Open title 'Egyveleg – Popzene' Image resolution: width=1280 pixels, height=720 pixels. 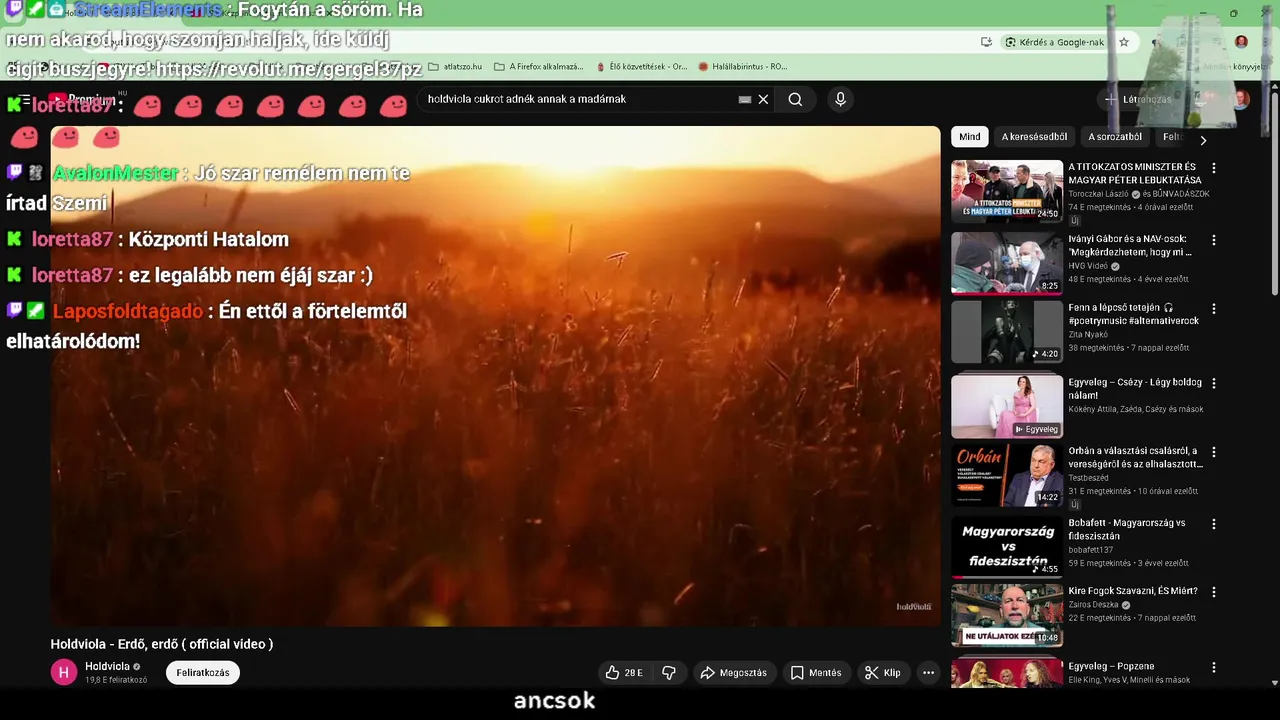click(1111, 666)
